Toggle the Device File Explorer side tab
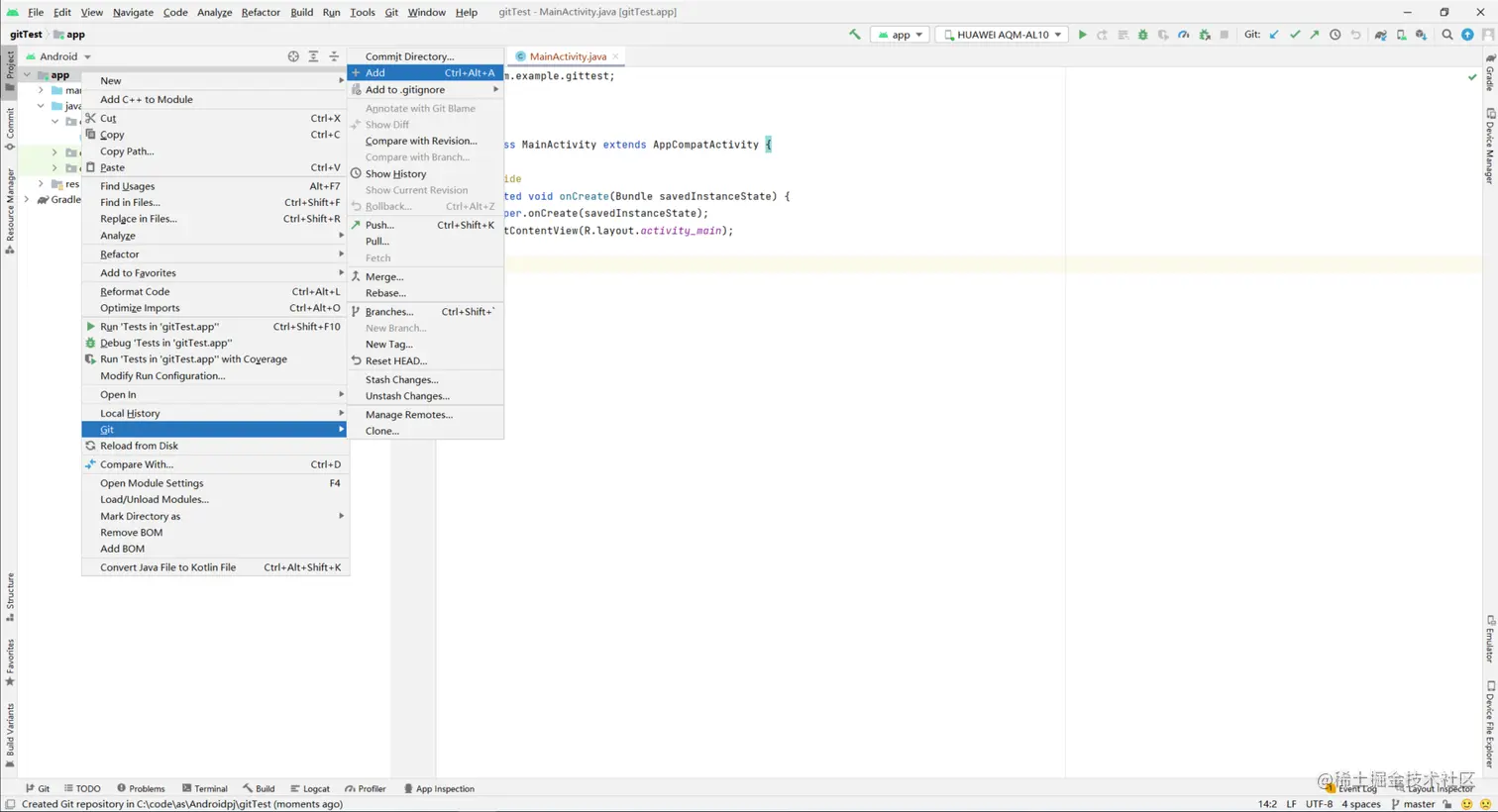Viewport: 1498px width, 812px height. pyautogui.click(x=1490, y=724)
